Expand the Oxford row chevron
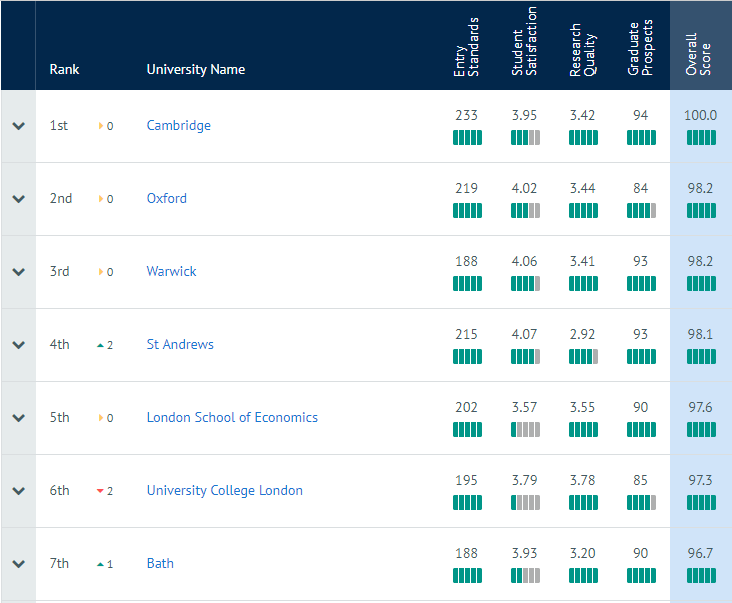The image size is (732, 603). coord(19,199)
